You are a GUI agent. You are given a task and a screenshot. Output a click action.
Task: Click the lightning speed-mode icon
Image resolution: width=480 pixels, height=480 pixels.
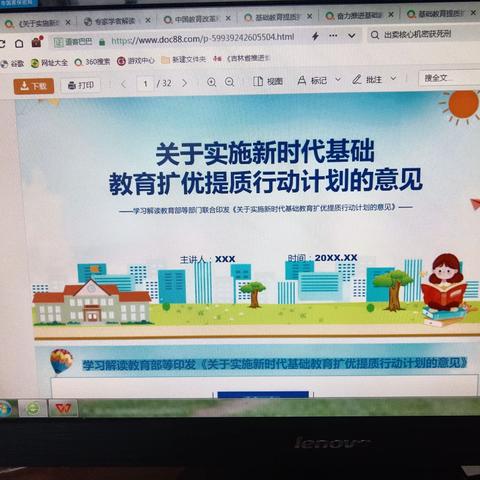pyautogui.click(x=315, y=36)
